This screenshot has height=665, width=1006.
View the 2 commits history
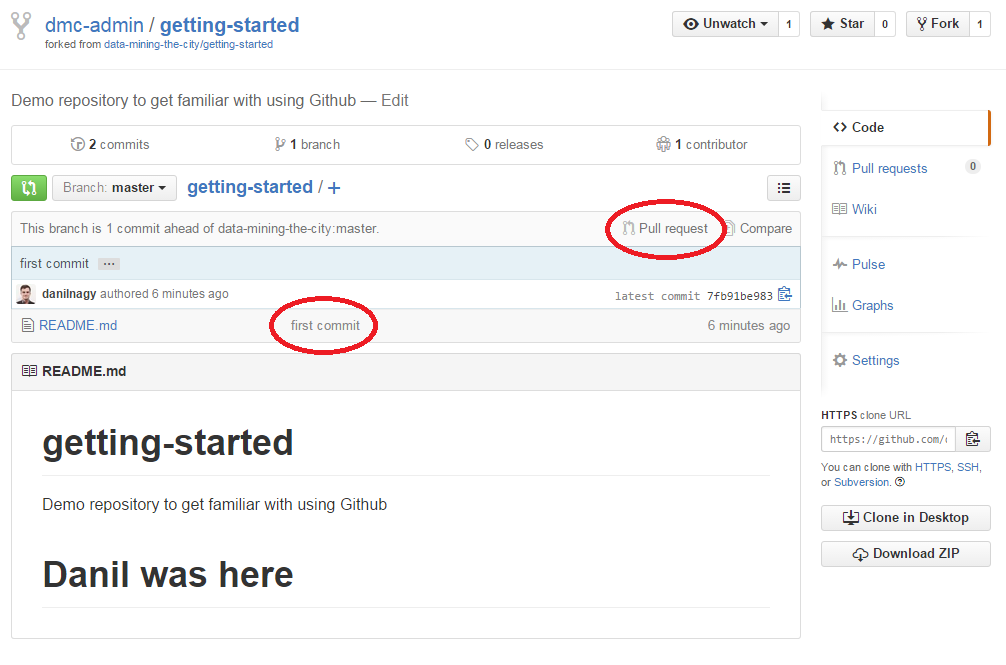tap(110, 144)
